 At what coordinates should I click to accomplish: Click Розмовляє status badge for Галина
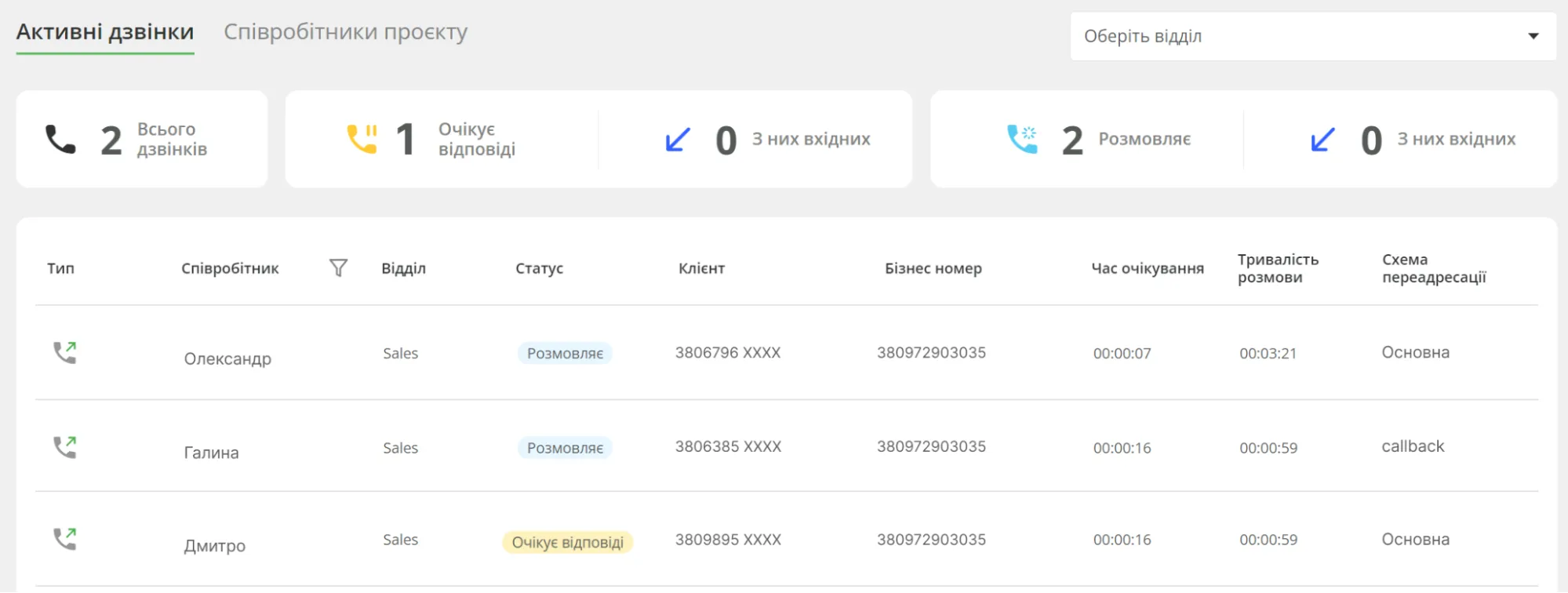coord(565,448)
